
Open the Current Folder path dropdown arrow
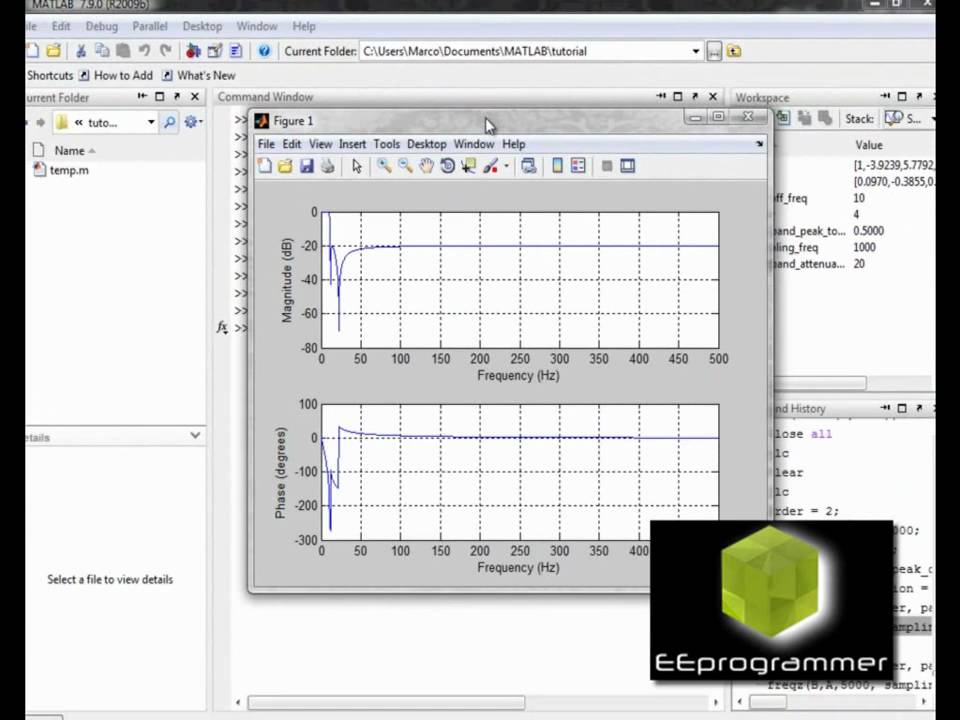pyautogui.click(x=696, y=51)
